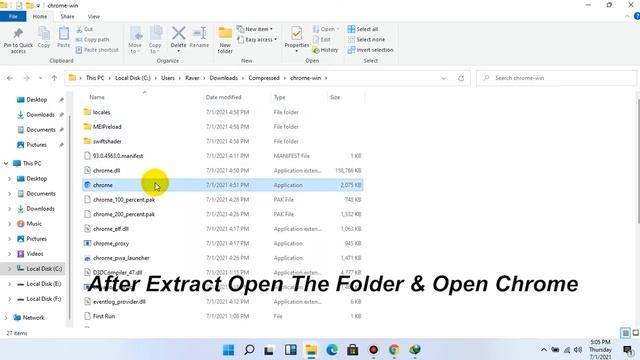Expand the Network tree node

click(x=6, y=318)
